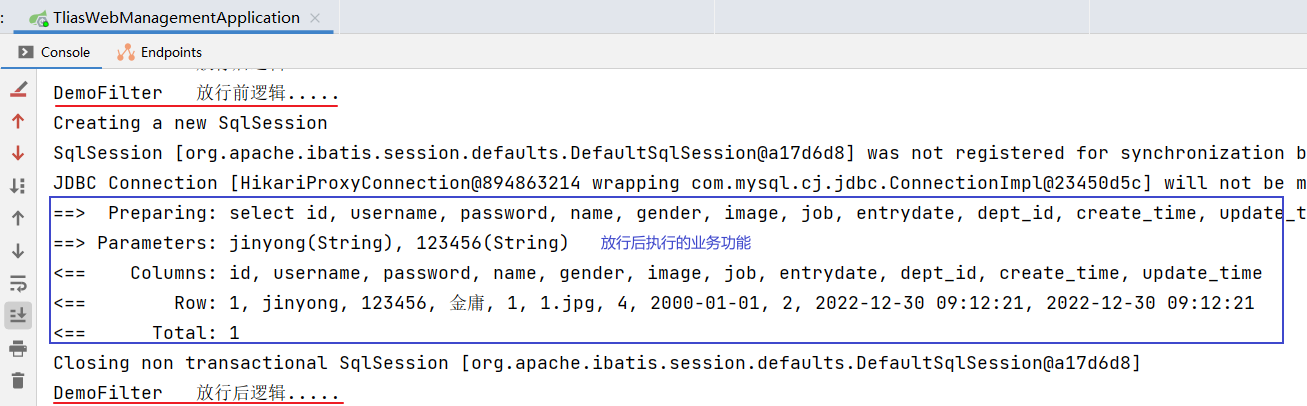1307x406 pixels.
Task: Select the TliasWebManagementApplication run tab
Action: pos(165,17)
